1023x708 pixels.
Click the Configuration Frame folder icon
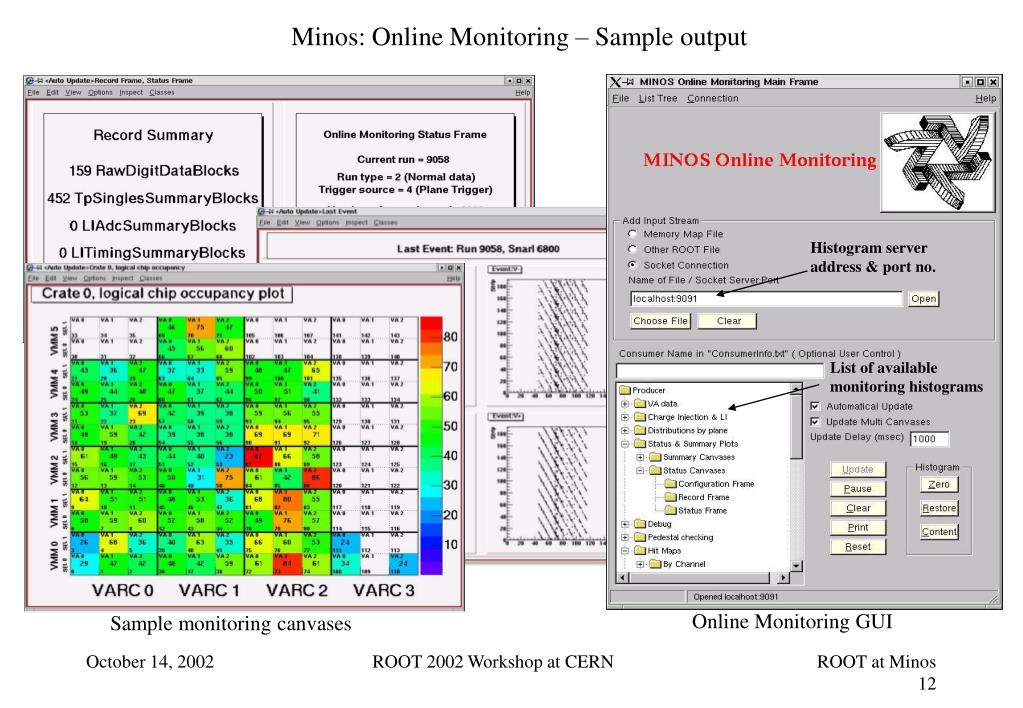[671, 484]
